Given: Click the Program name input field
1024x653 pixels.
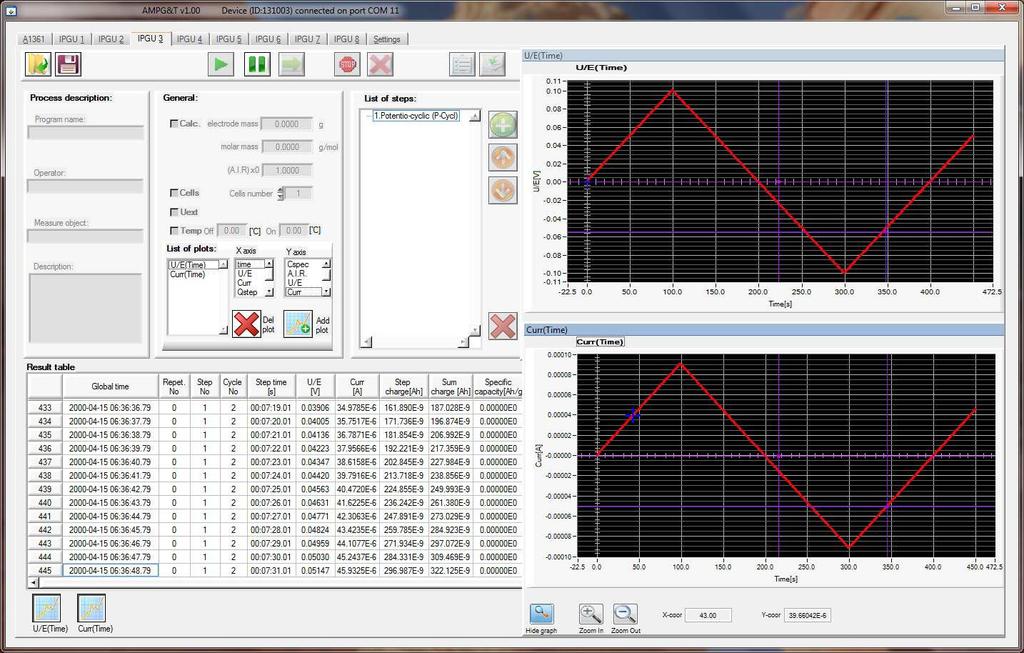Looking at the screenshot, I should 86,133.
